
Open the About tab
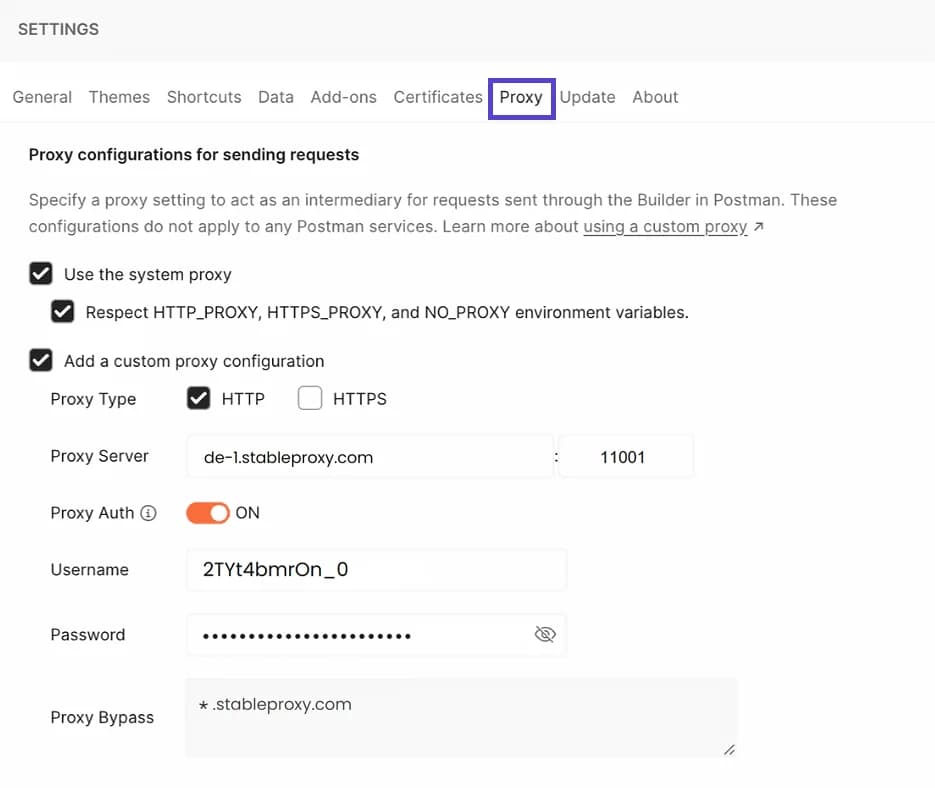(655, 97)
